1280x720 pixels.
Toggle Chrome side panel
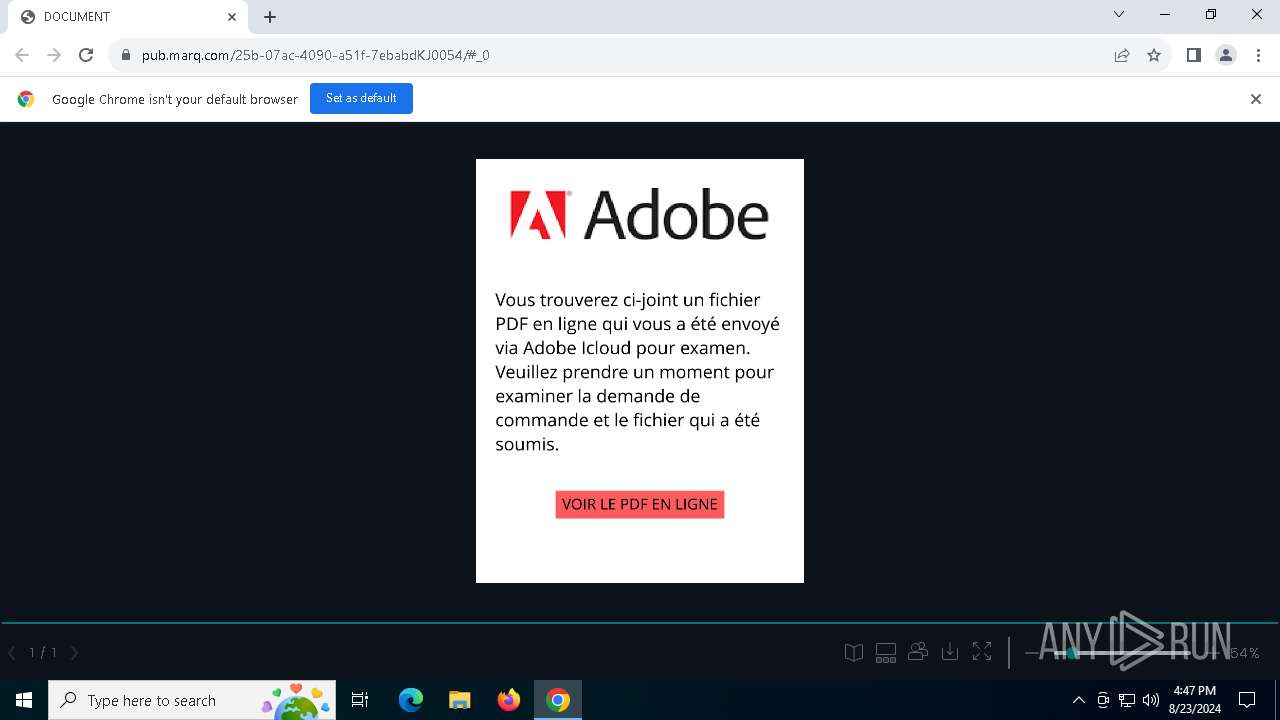tap(1193, 55)
